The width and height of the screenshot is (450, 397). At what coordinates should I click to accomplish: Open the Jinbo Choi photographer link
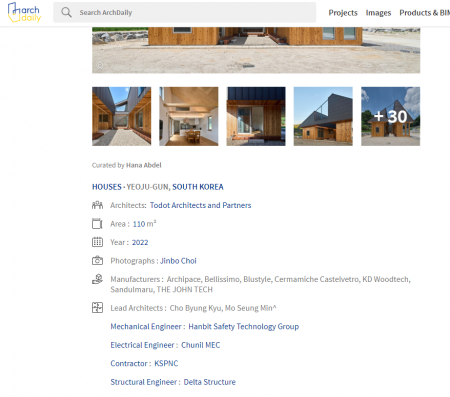point(178,261)
